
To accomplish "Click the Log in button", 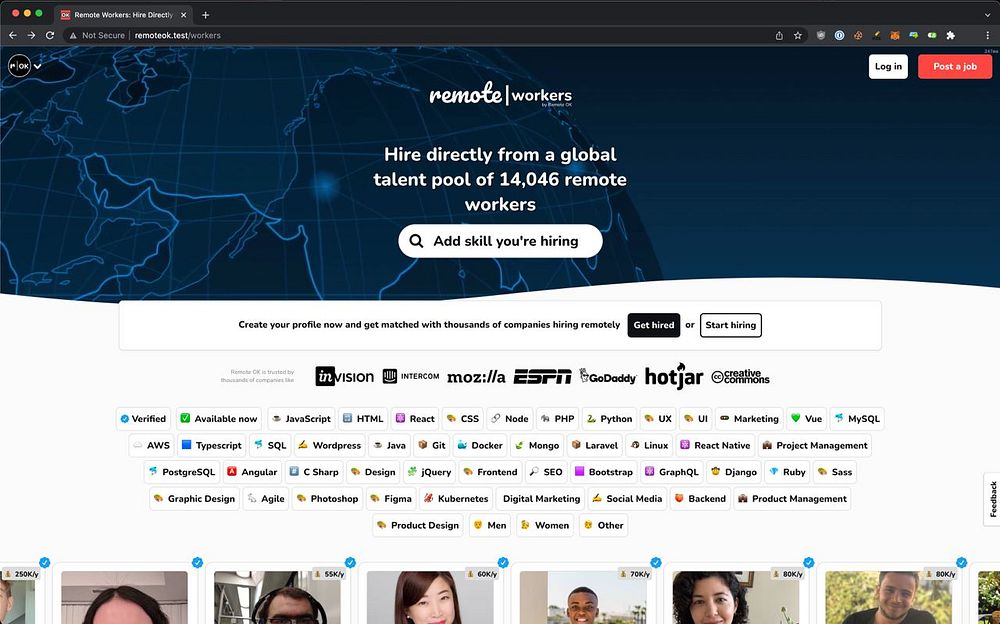I will tap(888, 66).
